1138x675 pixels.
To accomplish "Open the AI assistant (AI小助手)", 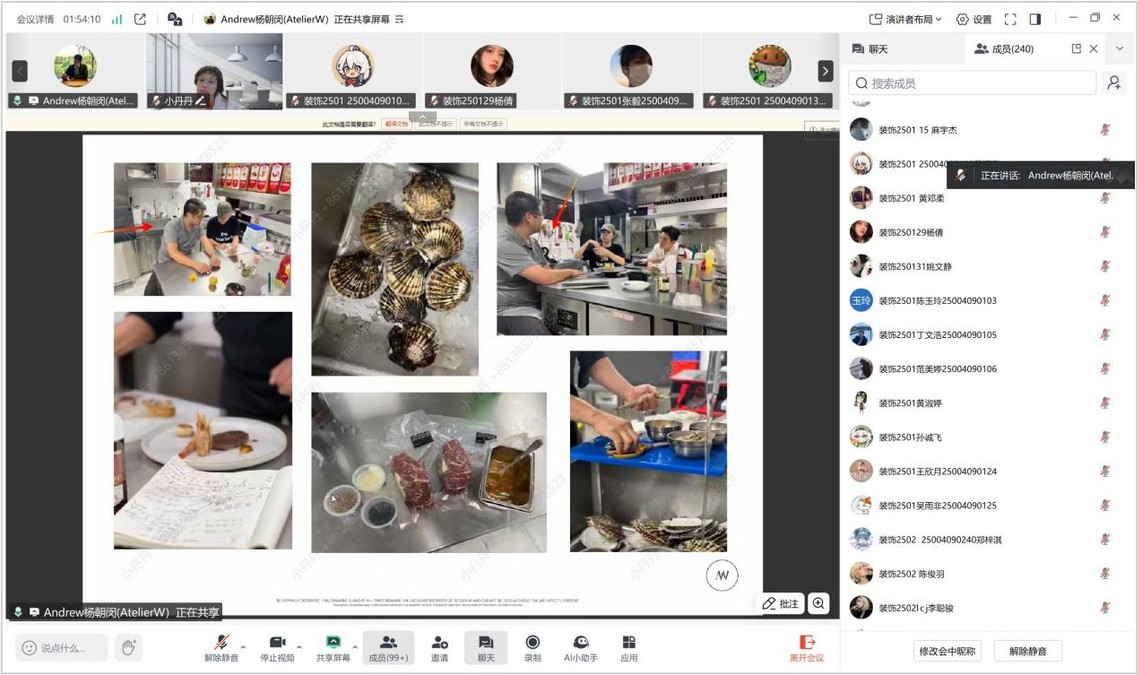I will (580, 647).
